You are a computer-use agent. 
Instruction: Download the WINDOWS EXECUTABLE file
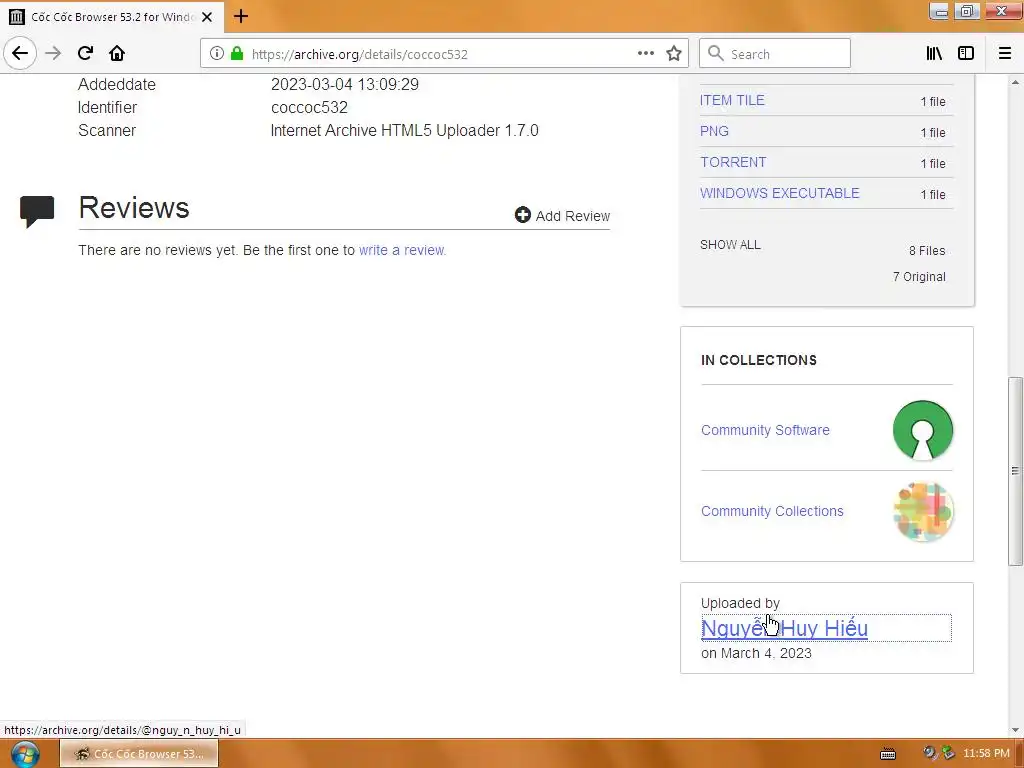click(780, 193)
